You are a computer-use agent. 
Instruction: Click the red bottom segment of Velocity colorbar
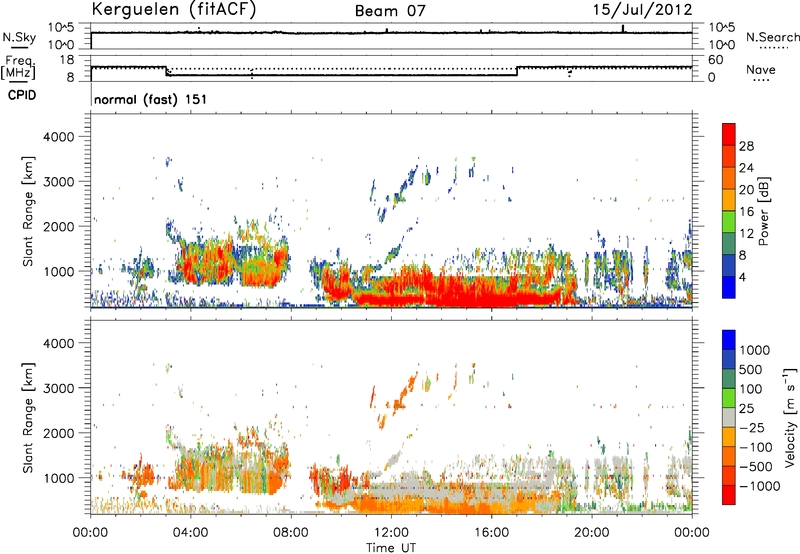[729, 495]
